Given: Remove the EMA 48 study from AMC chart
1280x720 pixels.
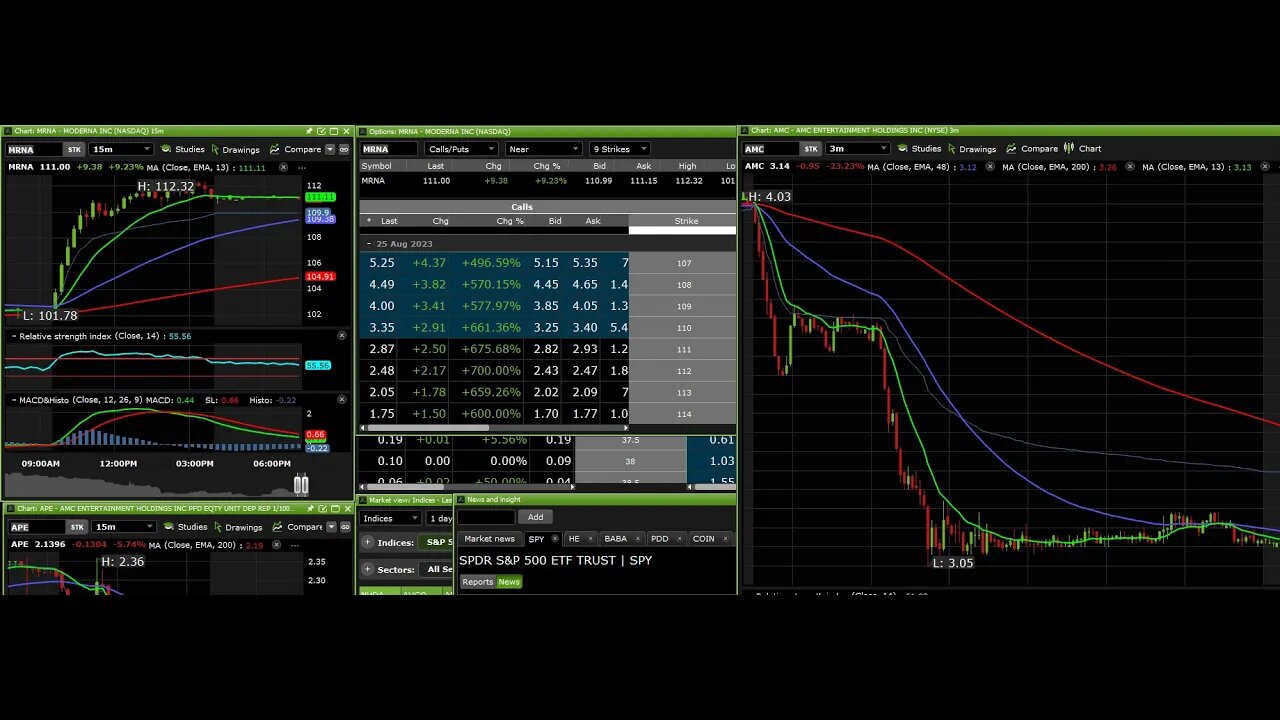Looking at the screenshot, I should [x=991, y=167].
